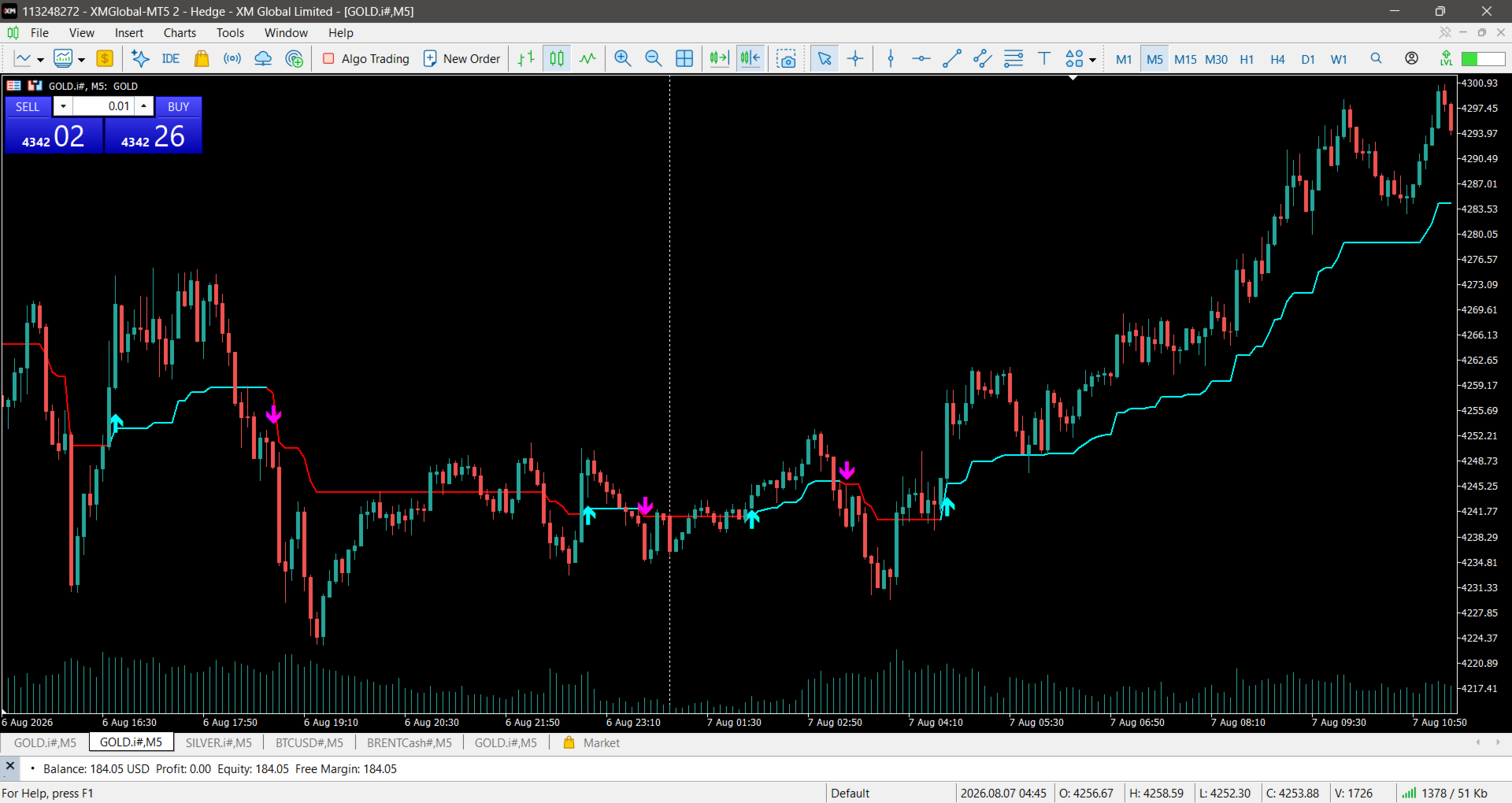Draw a vertical line on the chart

891,58
